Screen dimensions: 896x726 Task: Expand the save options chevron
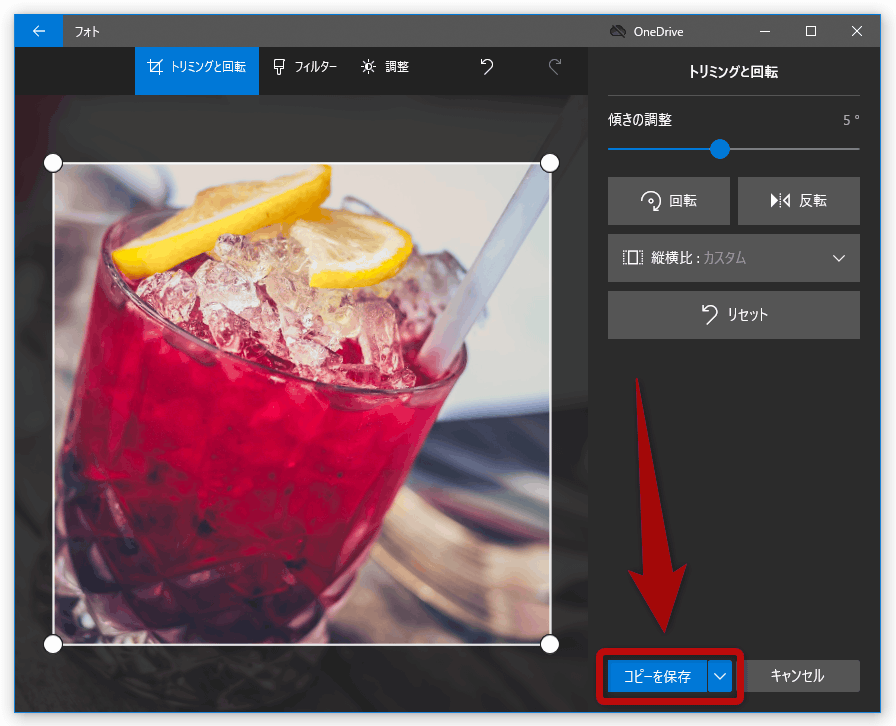720,676
